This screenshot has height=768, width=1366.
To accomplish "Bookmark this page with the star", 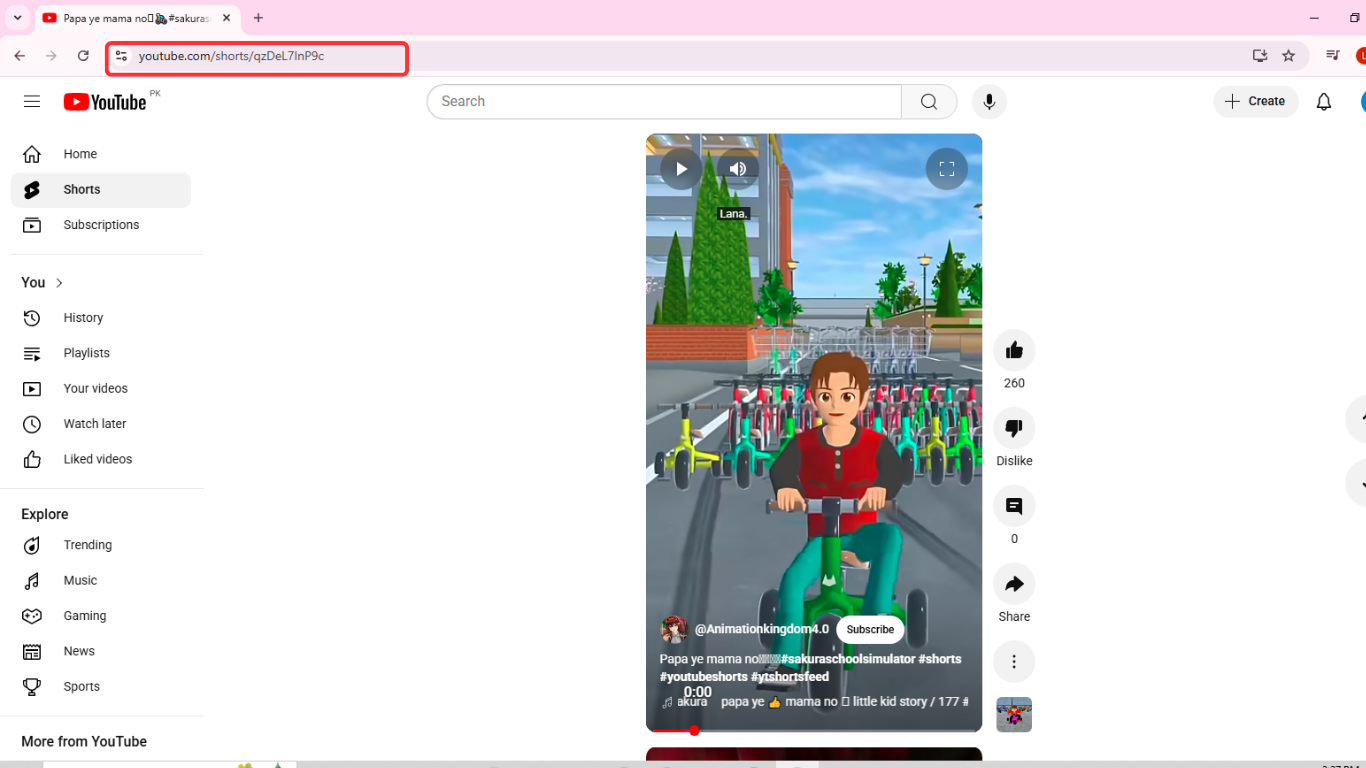I will coord(1289,56).
